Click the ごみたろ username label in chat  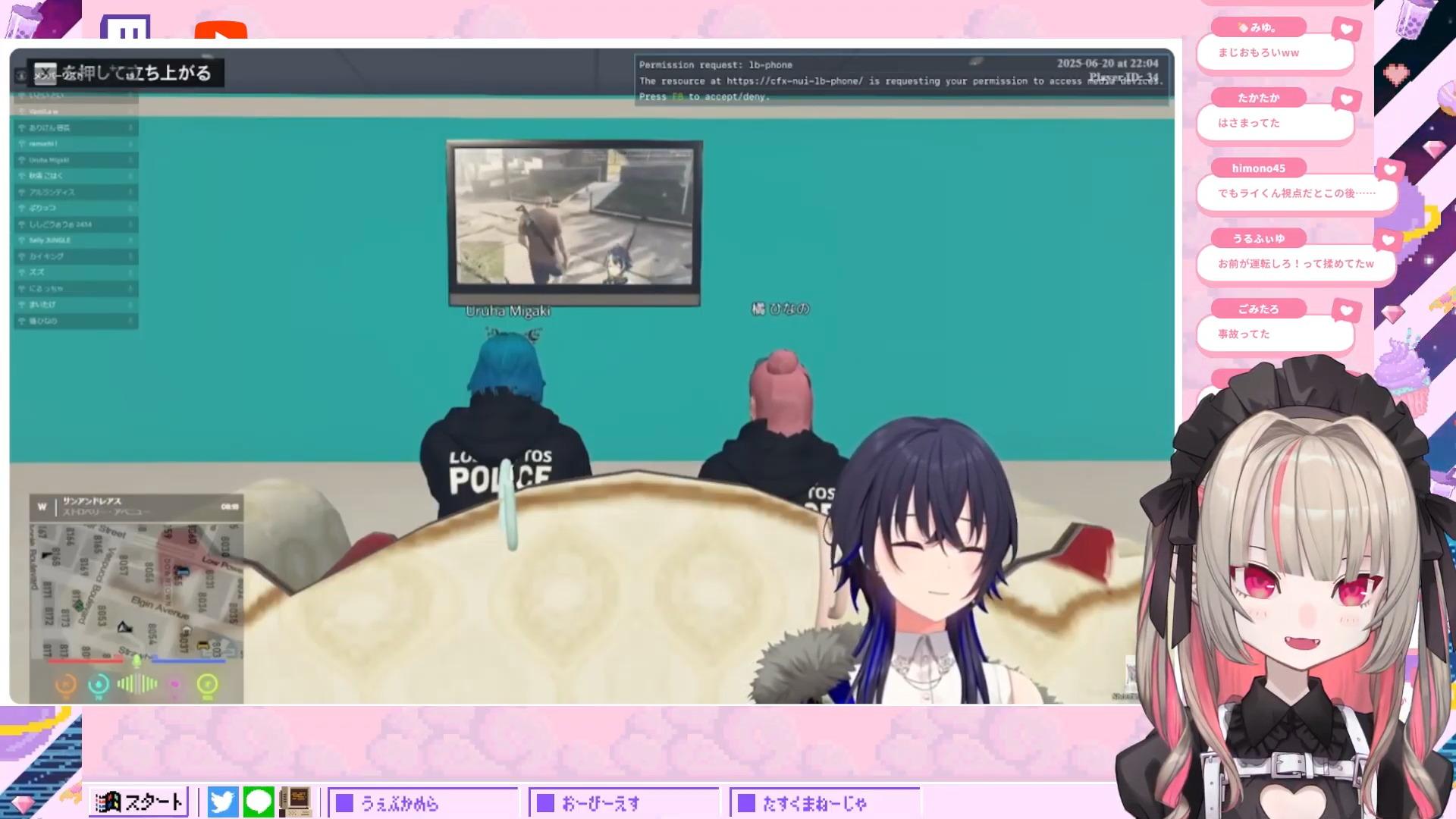[1258, 309]
